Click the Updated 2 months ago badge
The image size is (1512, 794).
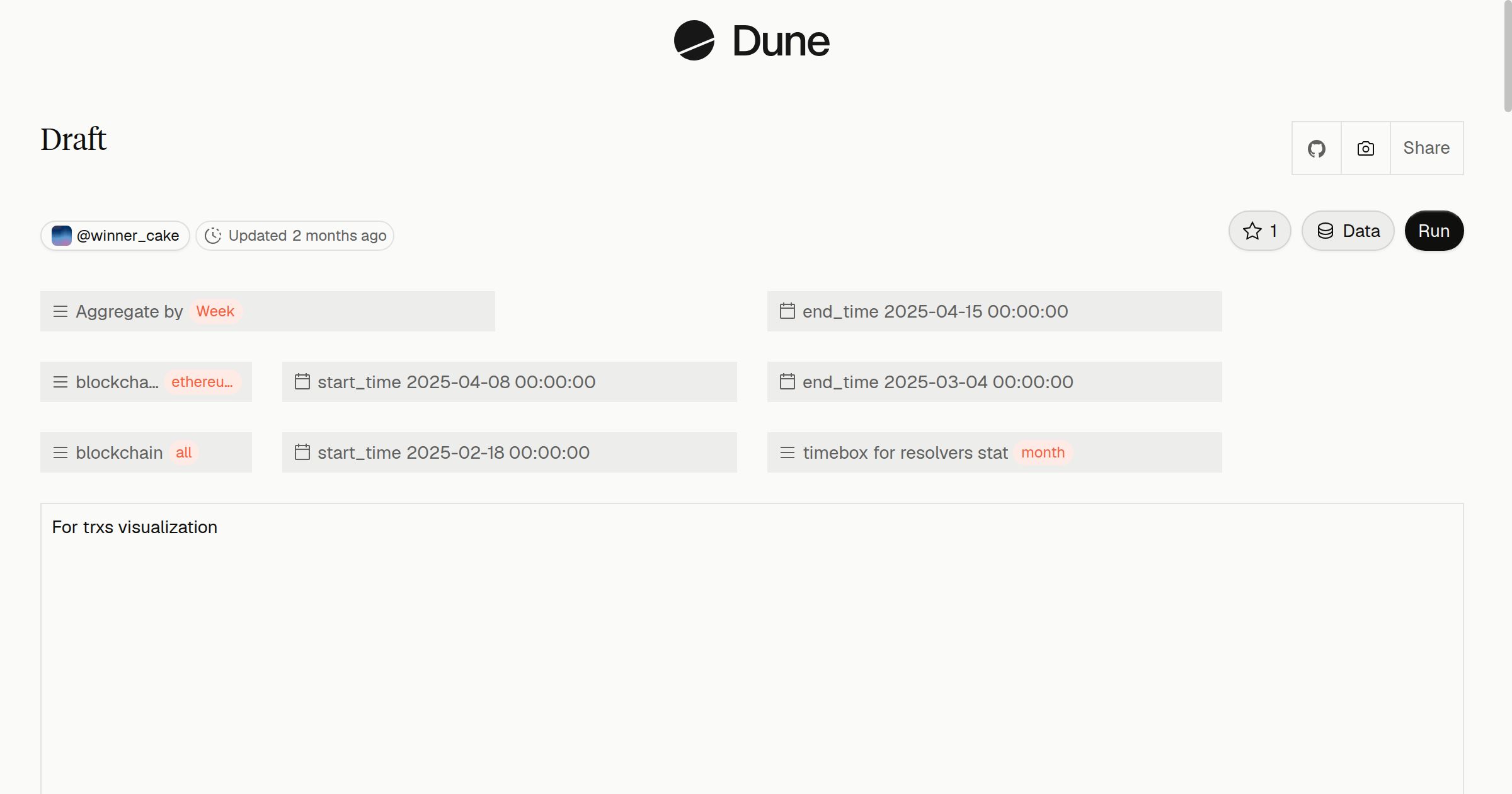point(295,236)
